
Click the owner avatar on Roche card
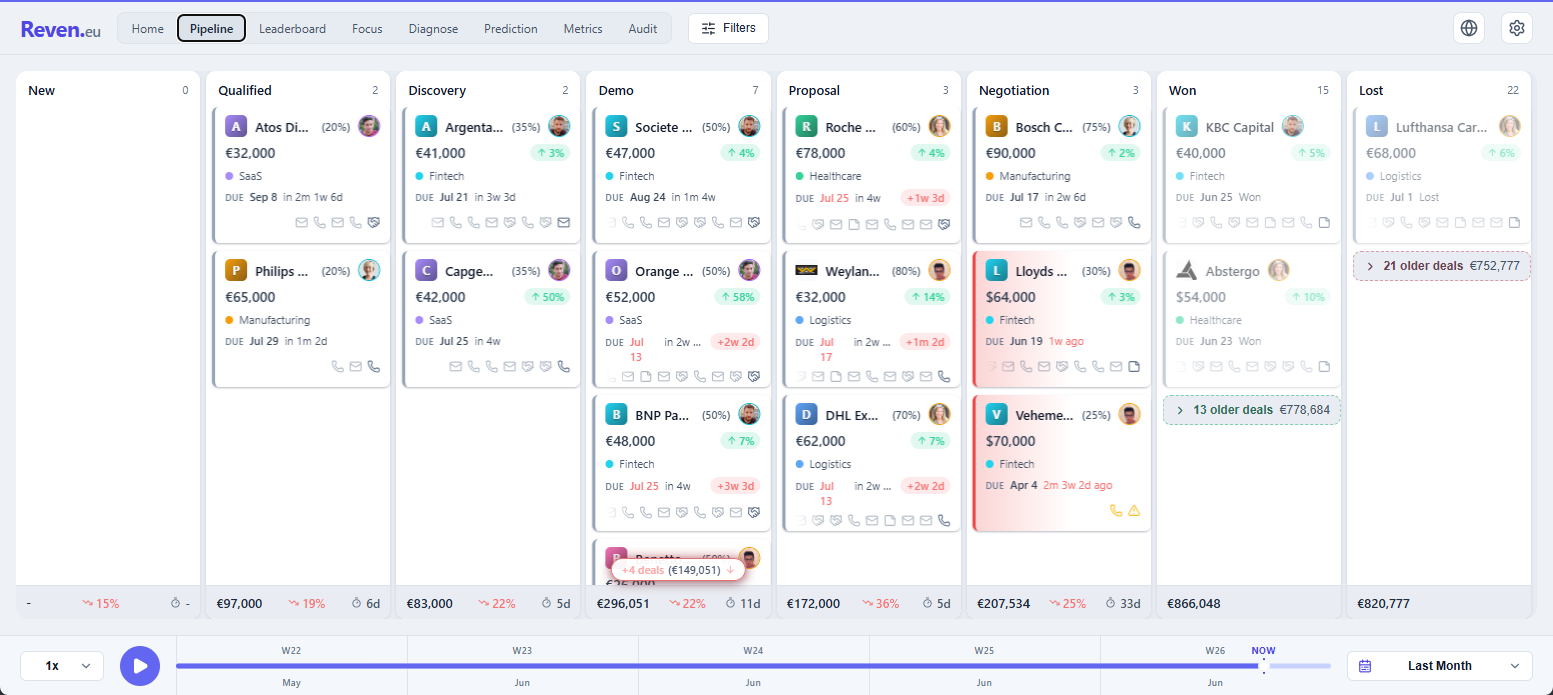[939, 126]
